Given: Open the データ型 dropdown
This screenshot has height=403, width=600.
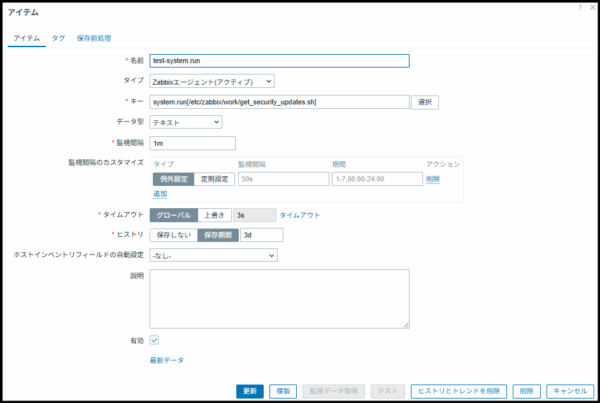Looking at the screenshot, I should (x=186, y=122).
